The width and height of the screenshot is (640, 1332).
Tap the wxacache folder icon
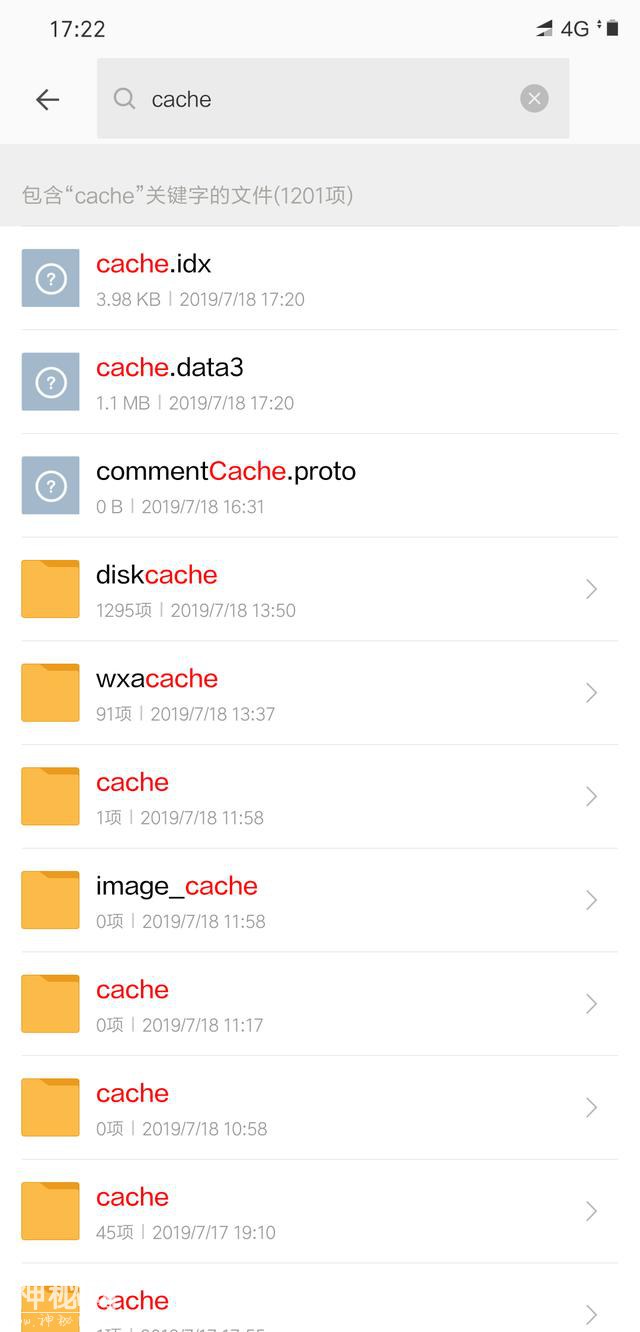[x=50, y=693]
